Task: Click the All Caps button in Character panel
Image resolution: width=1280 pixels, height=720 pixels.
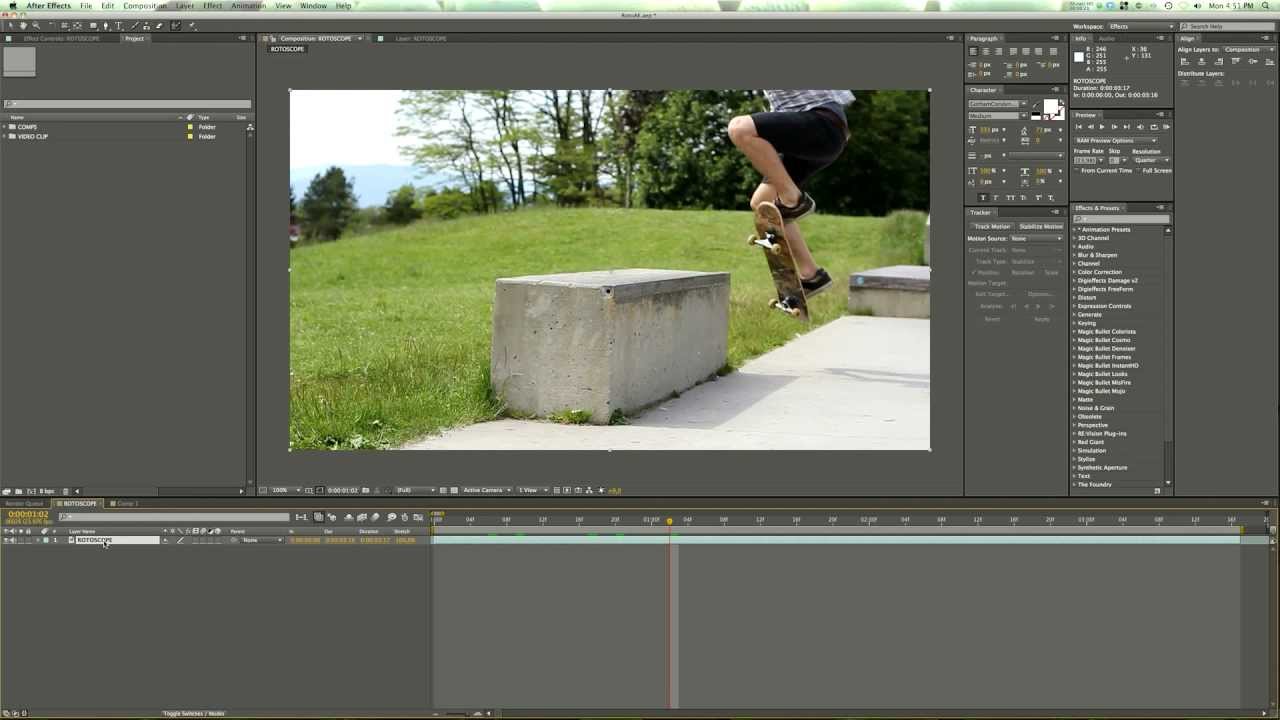Action: [x=1010, y=197]
